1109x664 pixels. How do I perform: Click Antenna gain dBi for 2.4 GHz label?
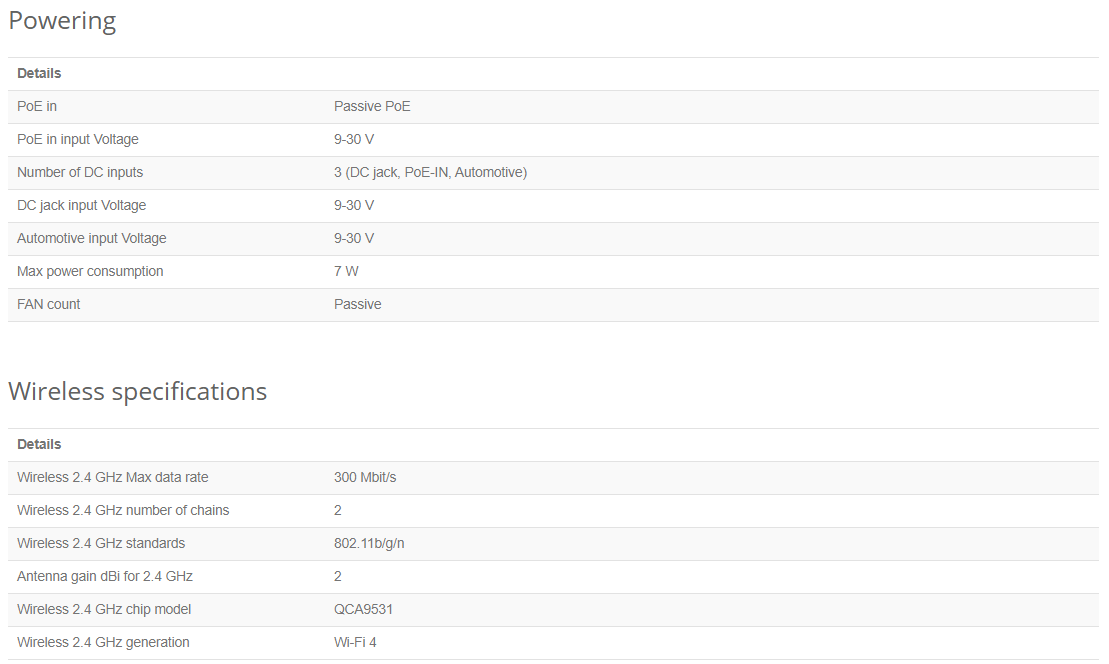point(105,576)
